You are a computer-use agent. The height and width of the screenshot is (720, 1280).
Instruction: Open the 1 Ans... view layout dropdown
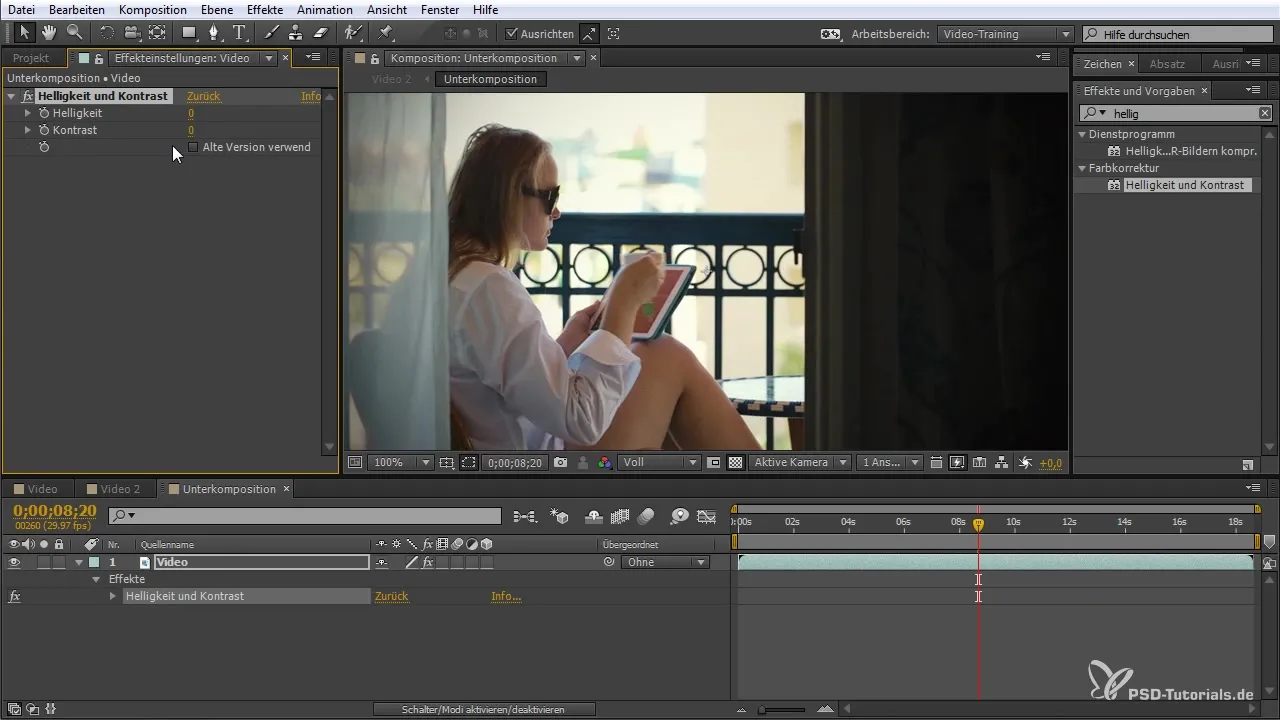coord(887,463)
